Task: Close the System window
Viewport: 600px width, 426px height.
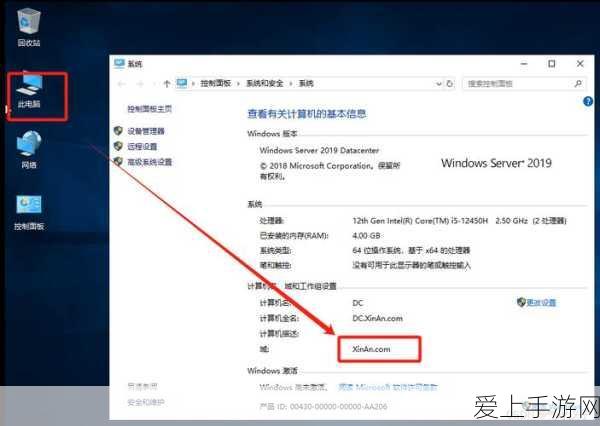Action: pyautogui.click(x=580, y=64)
